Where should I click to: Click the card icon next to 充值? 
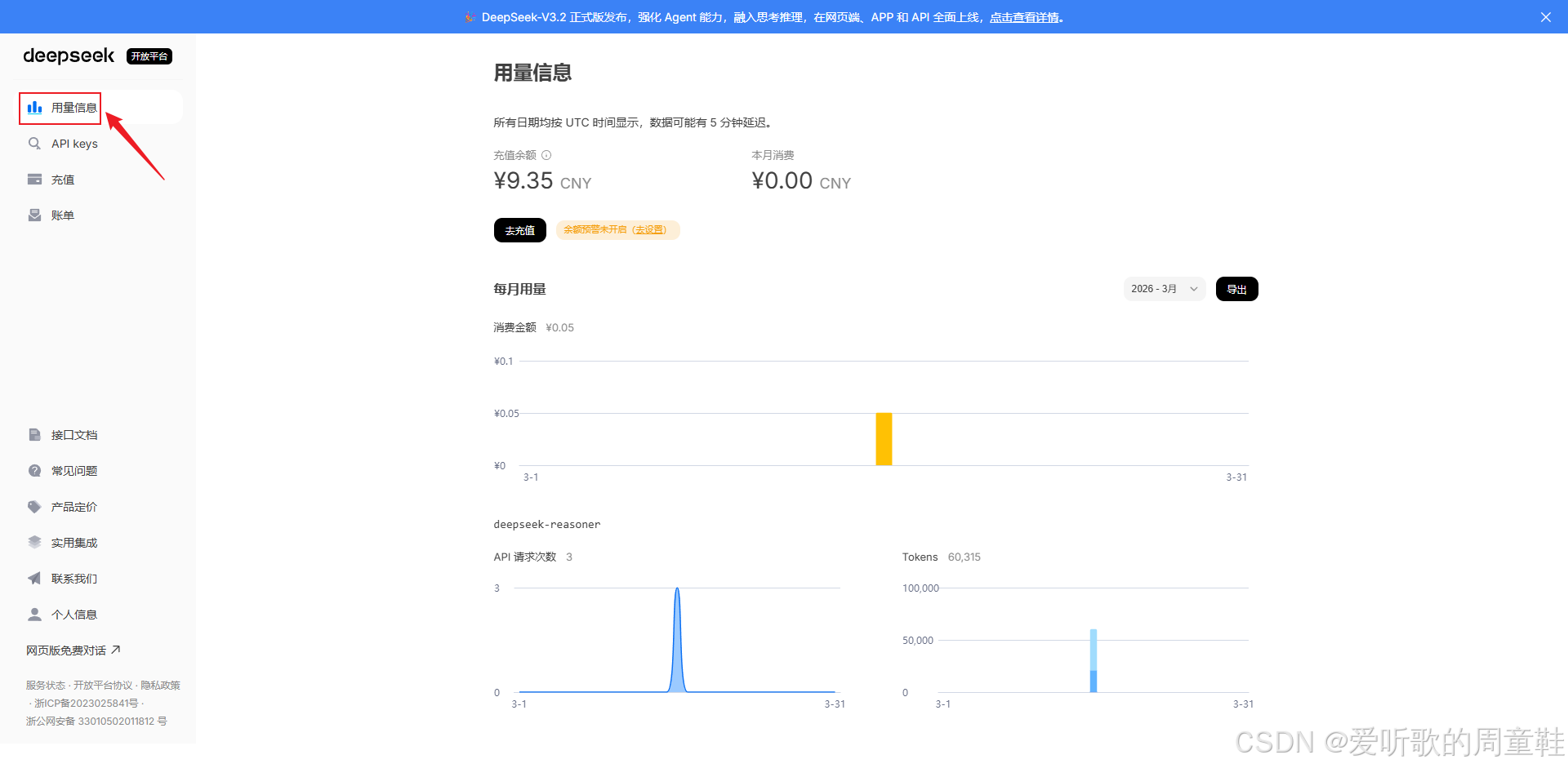(x=34, y=180)
